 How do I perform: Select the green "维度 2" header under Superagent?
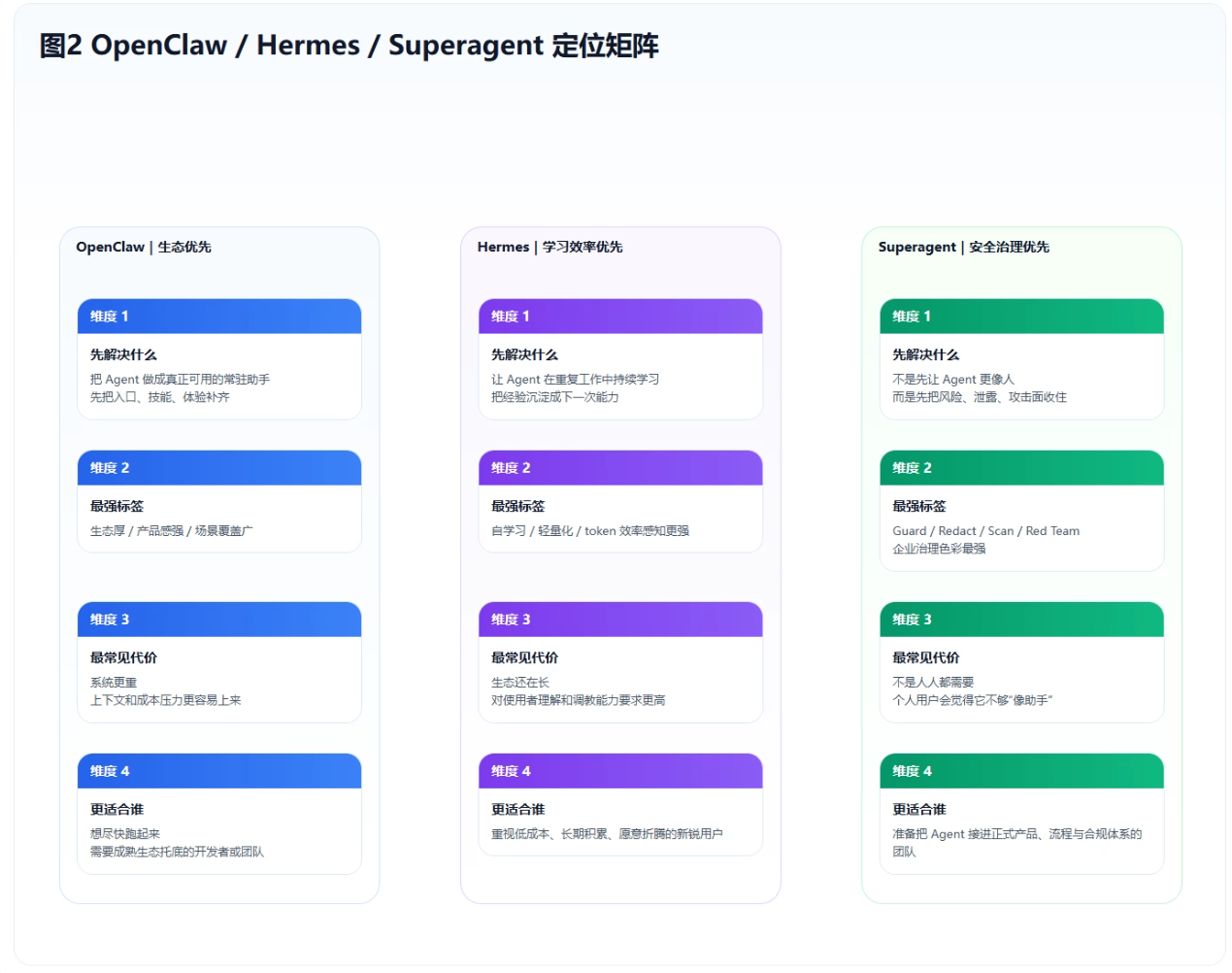pyautogui.click(x=1021, y=468)
